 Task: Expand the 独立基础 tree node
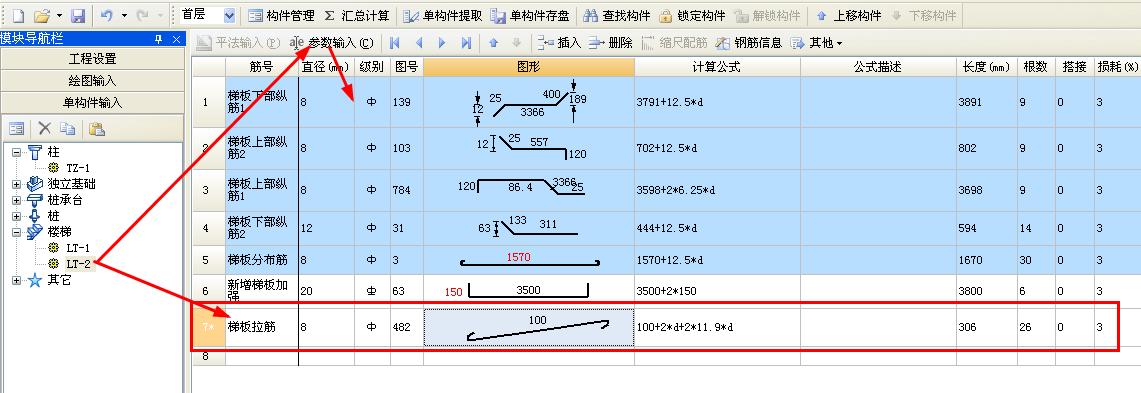16,184
